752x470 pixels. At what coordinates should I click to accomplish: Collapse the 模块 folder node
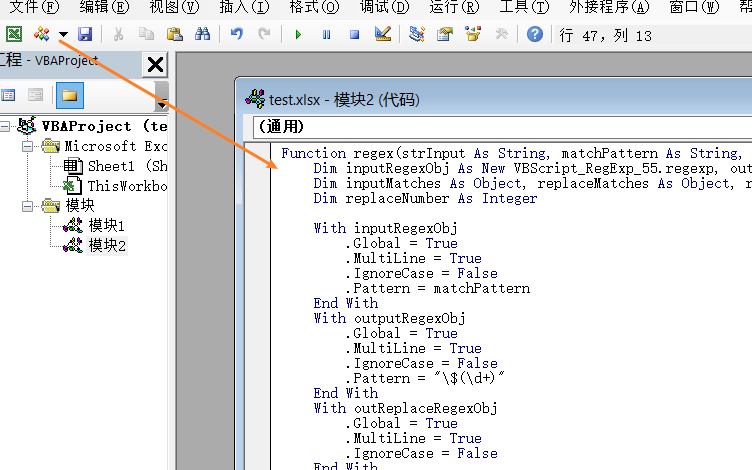[x=28, y=206]
